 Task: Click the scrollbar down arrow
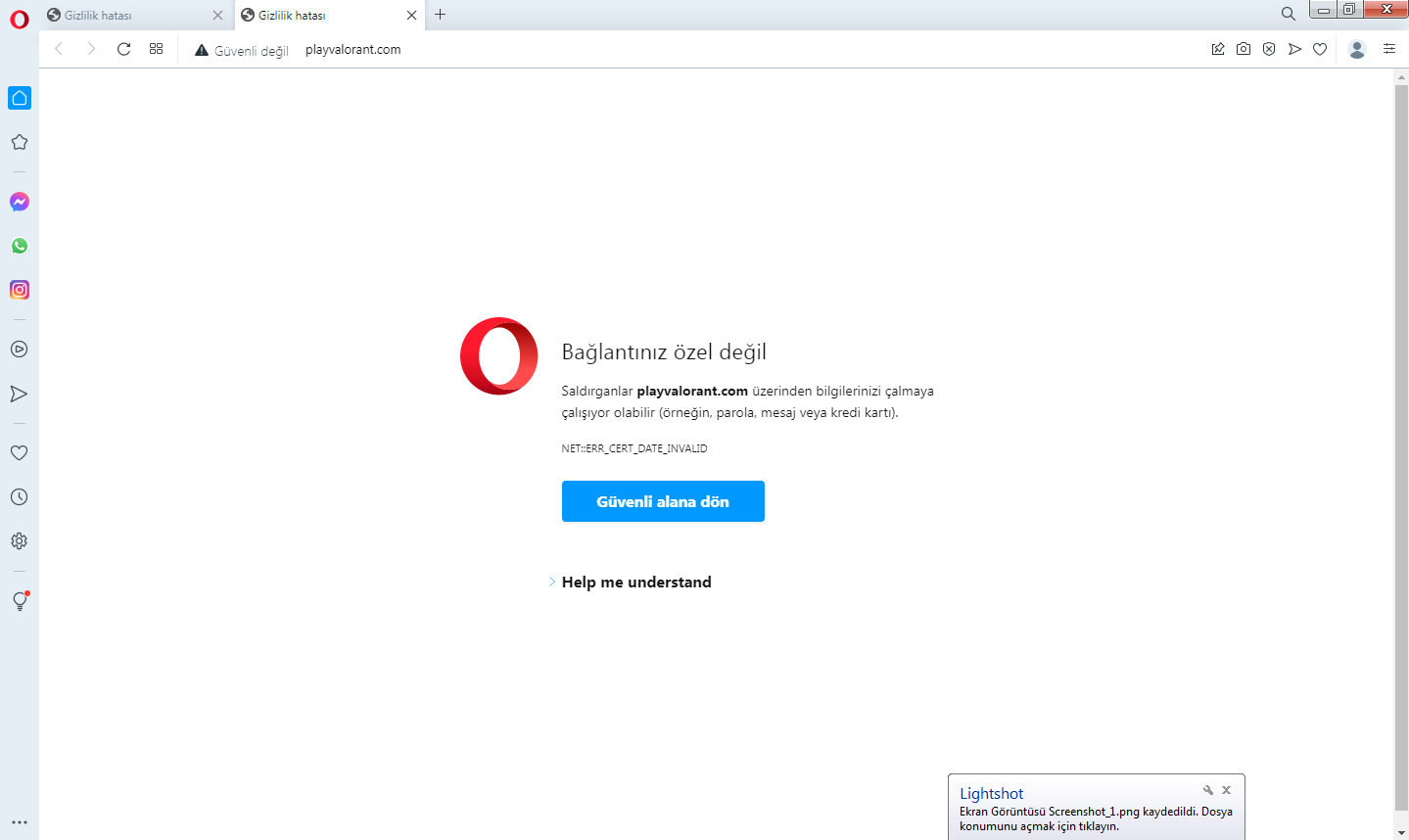coord(1401,832)
